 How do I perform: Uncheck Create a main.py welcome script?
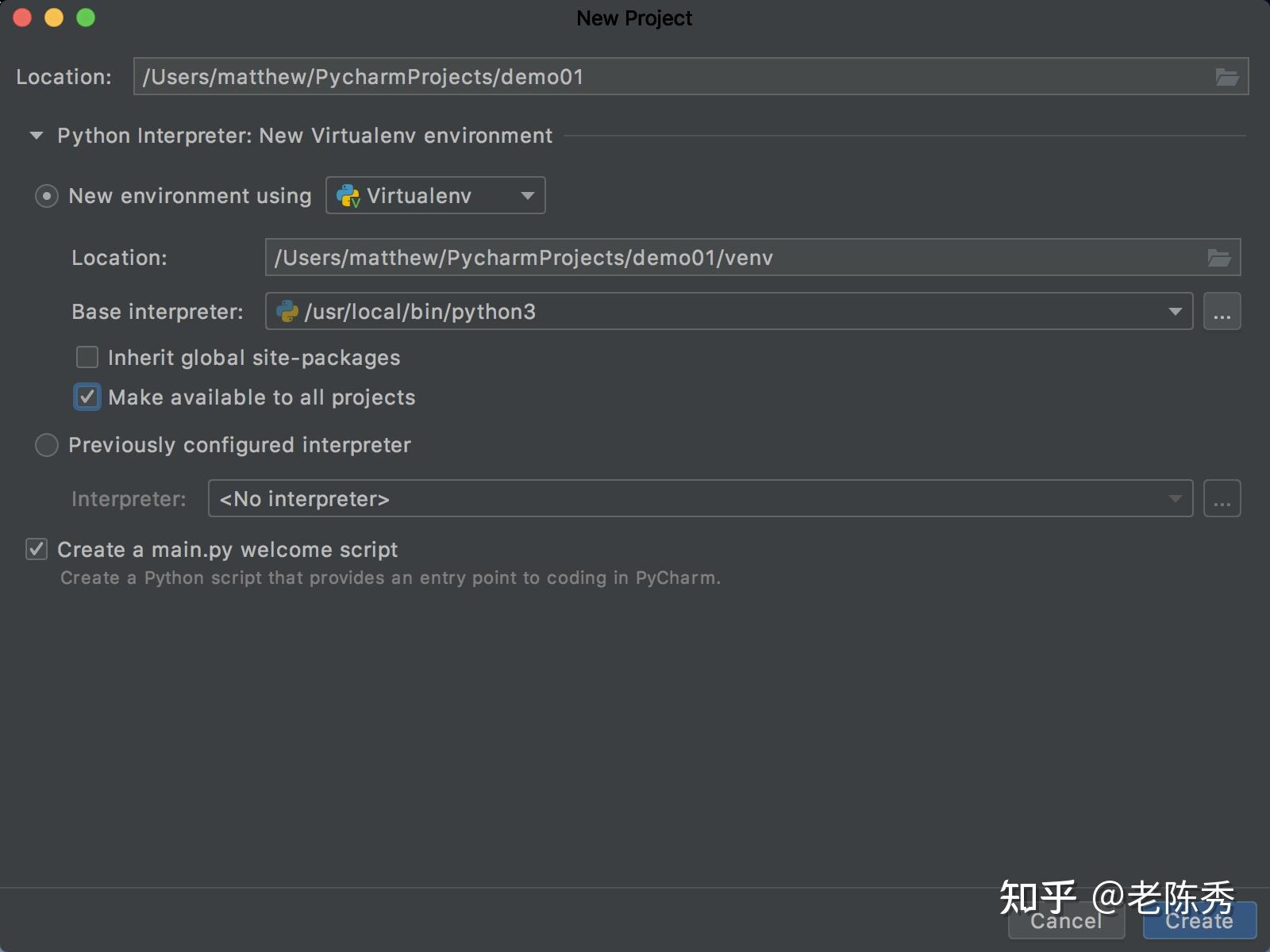click(x=36, y=549)
